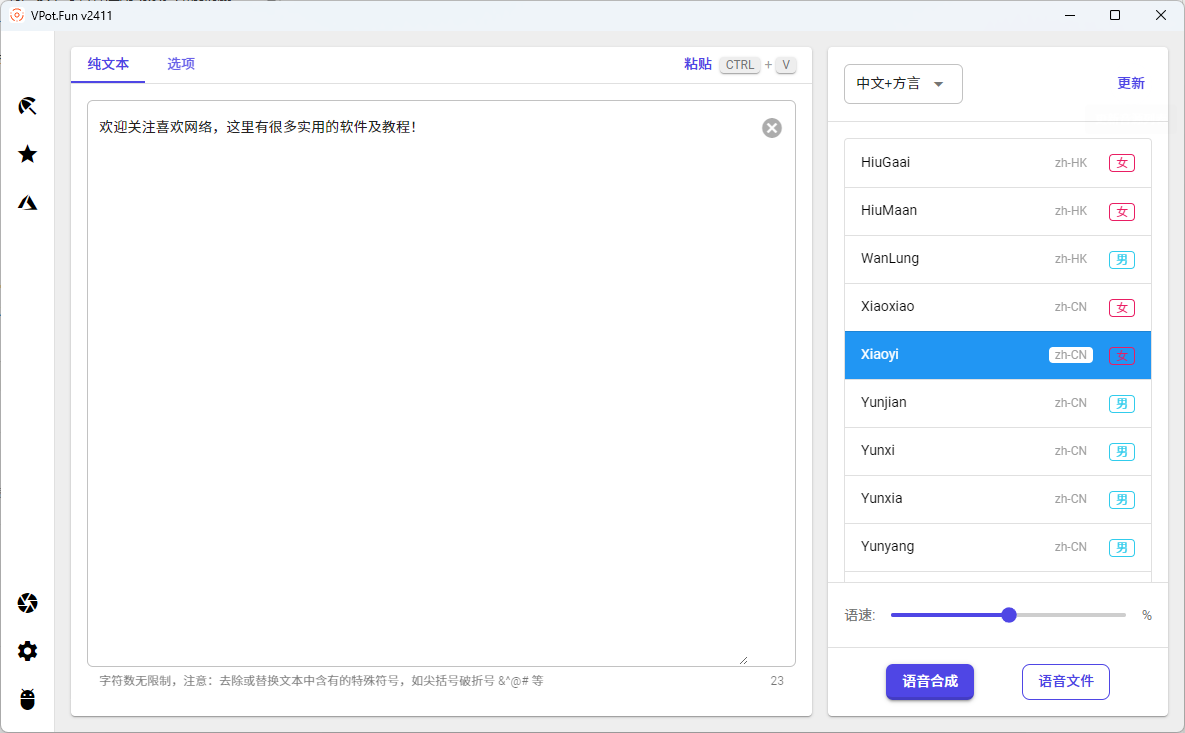This screenshot has width=1185, height=733.
Task: Open the camera aperture sidebar icon
Action: [27, 603]
